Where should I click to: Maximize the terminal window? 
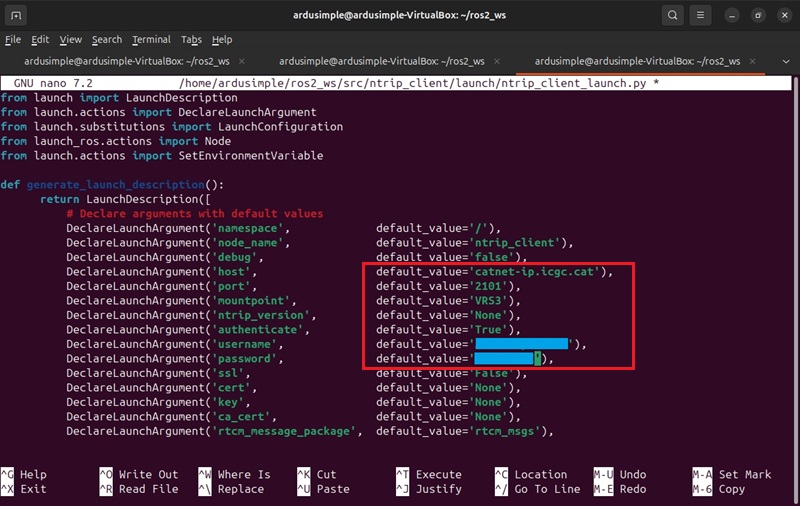pos(759,15)
